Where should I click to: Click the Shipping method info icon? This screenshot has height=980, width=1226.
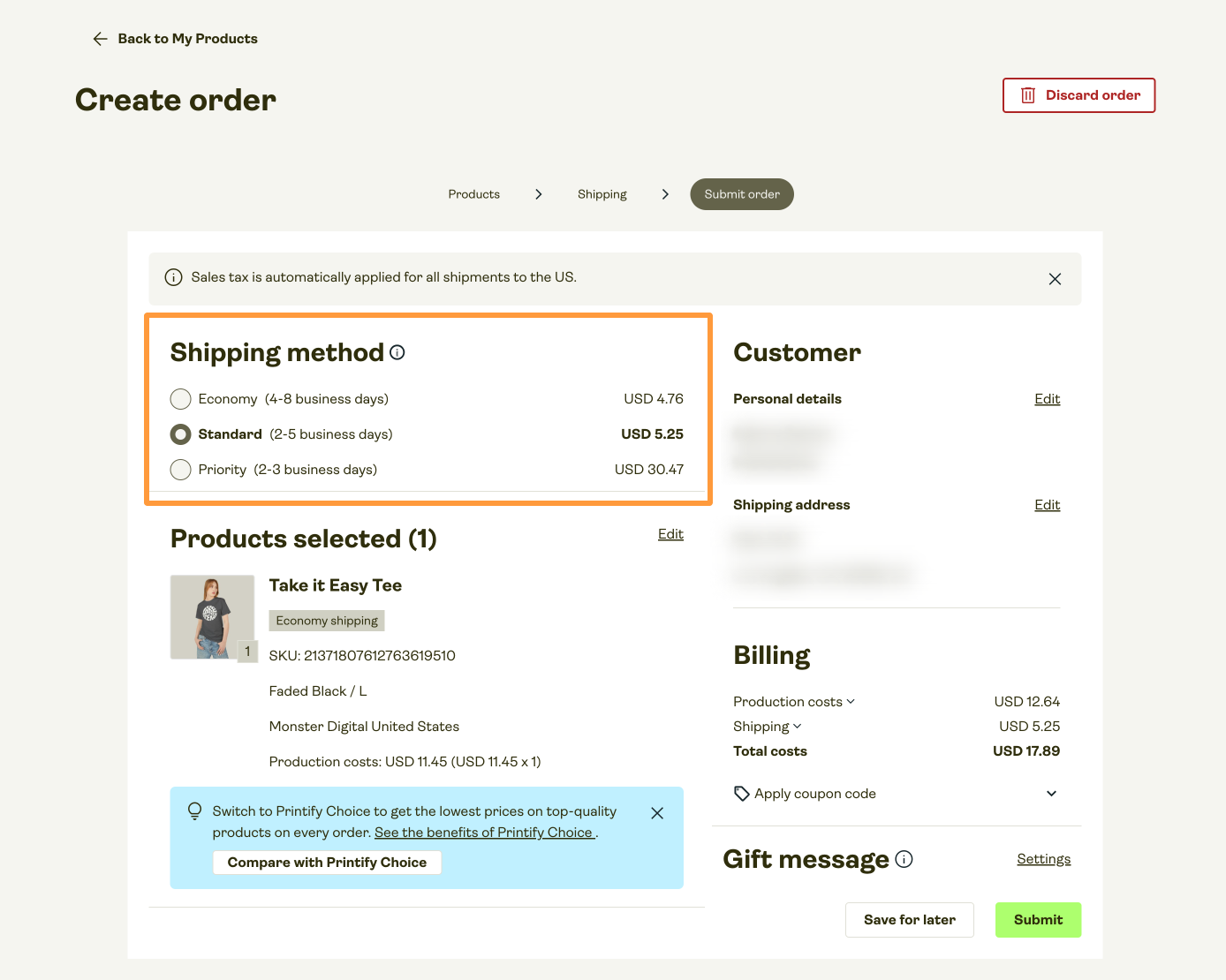pyautogui.click(x=397, y=352)
